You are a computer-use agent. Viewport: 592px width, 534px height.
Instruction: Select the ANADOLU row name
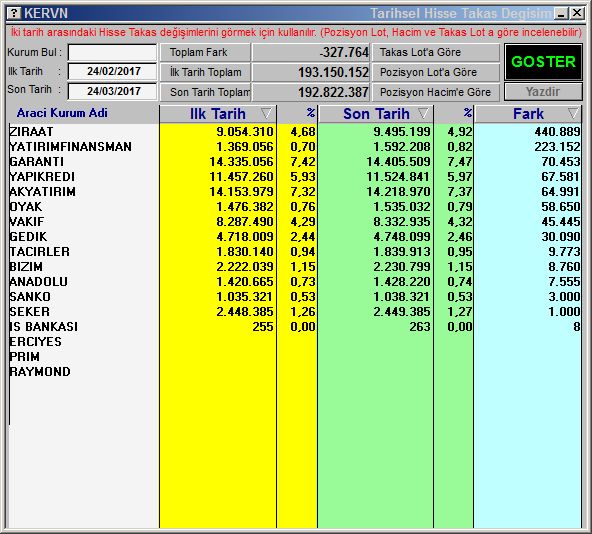[x=39, y=282]
